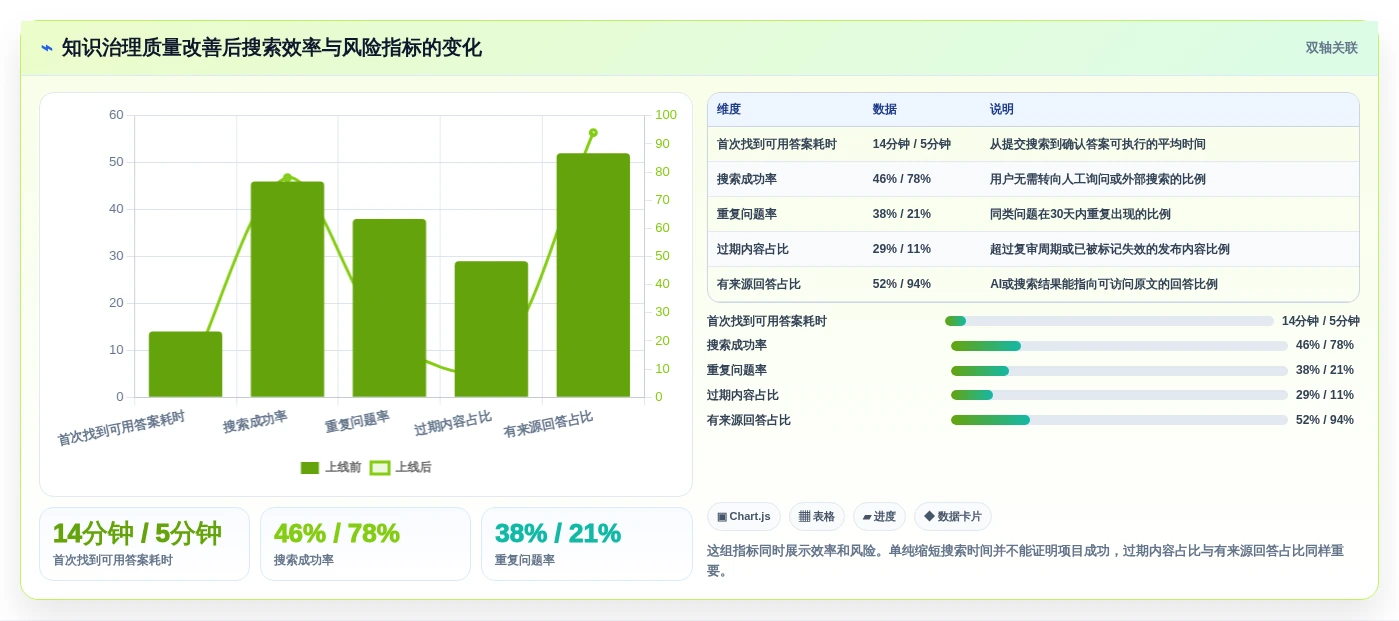Click the description 超过复审周期或已被标记失效的发布内容比例
1399x621 pixels.
click(1110, 249)
